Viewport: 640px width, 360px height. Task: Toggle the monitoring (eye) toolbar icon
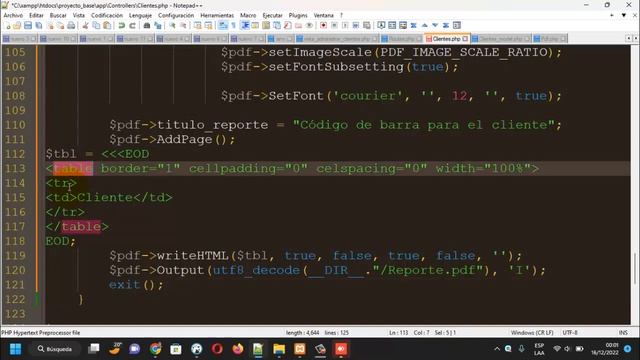[309, 26]
